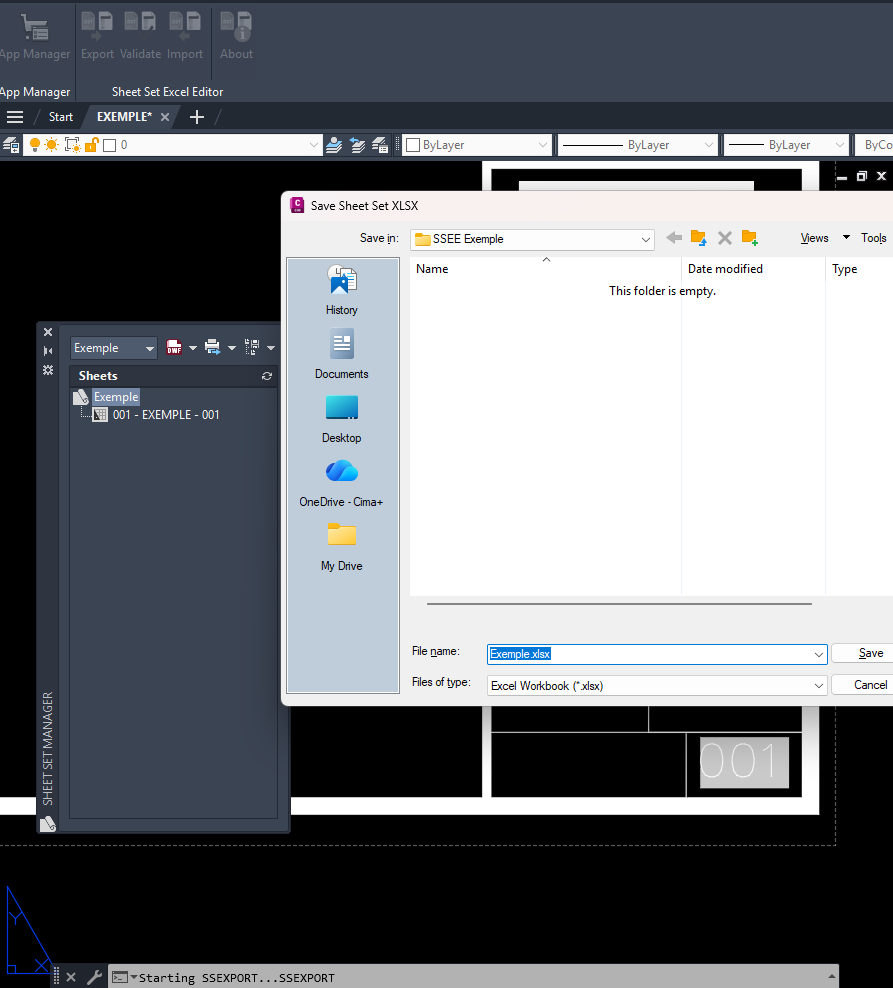Open OneDrive - Cima+ location
This screenshot has width=893, height=988.
point(342,483)
